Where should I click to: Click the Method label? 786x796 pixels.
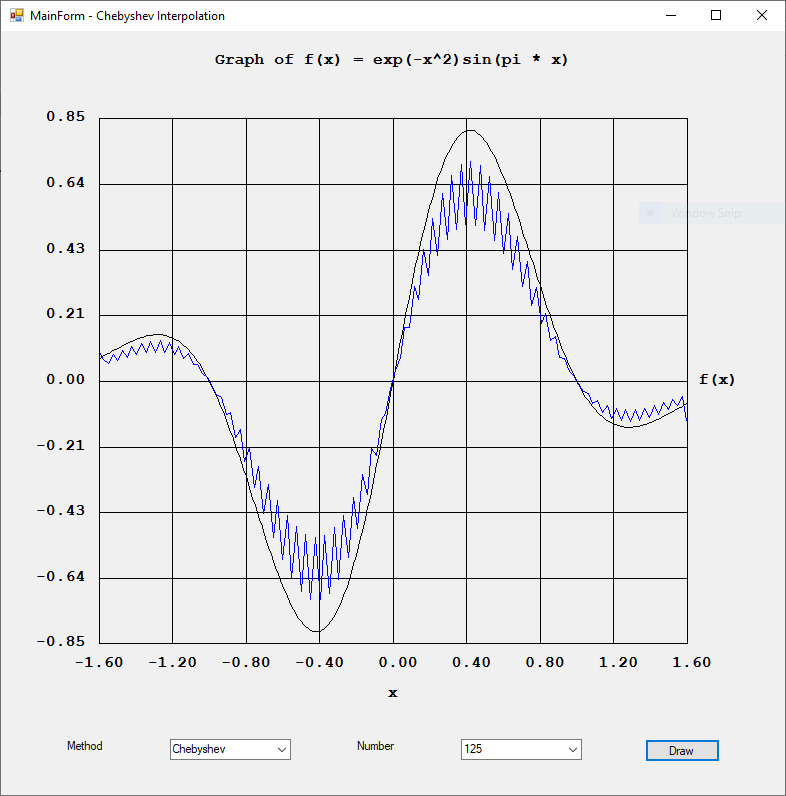coord(84,746)
